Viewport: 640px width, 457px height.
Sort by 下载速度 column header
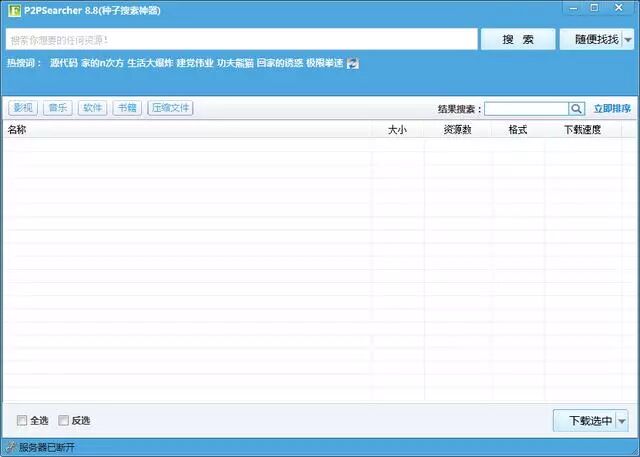582,130
